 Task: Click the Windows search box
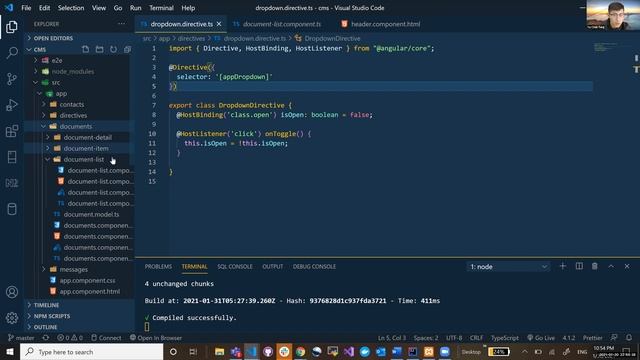coord(92,351)
